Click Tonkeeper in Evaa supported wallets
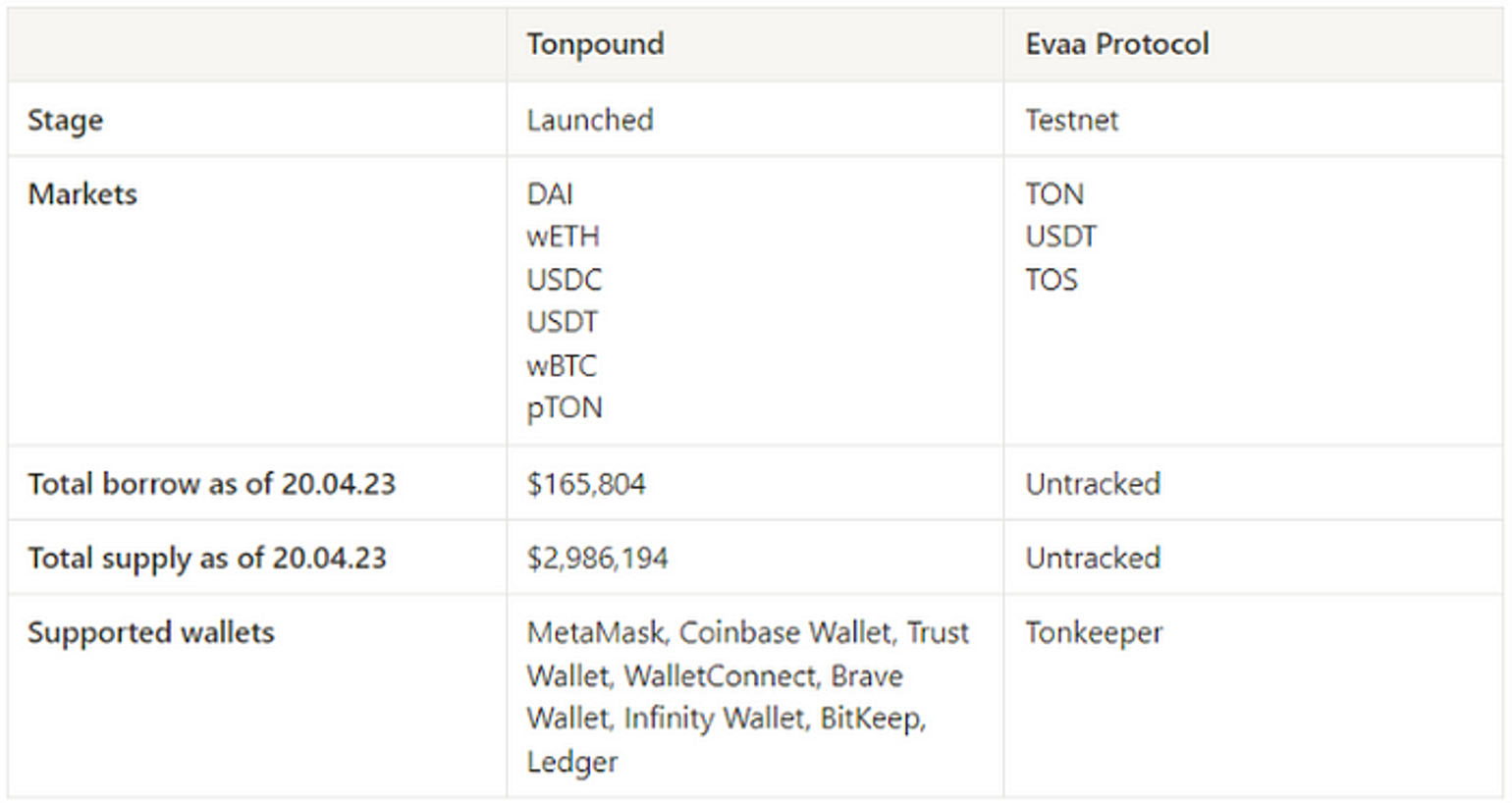The image size is (1512, 803). [1094, 632]
